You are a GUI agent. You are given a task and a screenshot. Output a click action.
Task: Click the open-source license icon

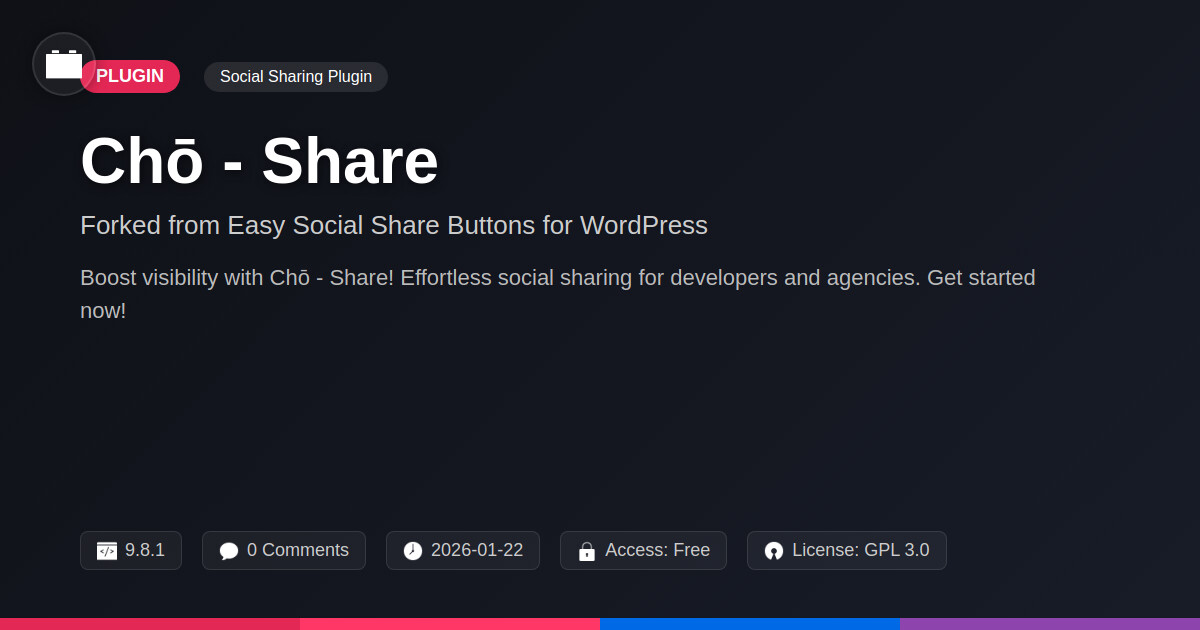click(x=774, y=551)
